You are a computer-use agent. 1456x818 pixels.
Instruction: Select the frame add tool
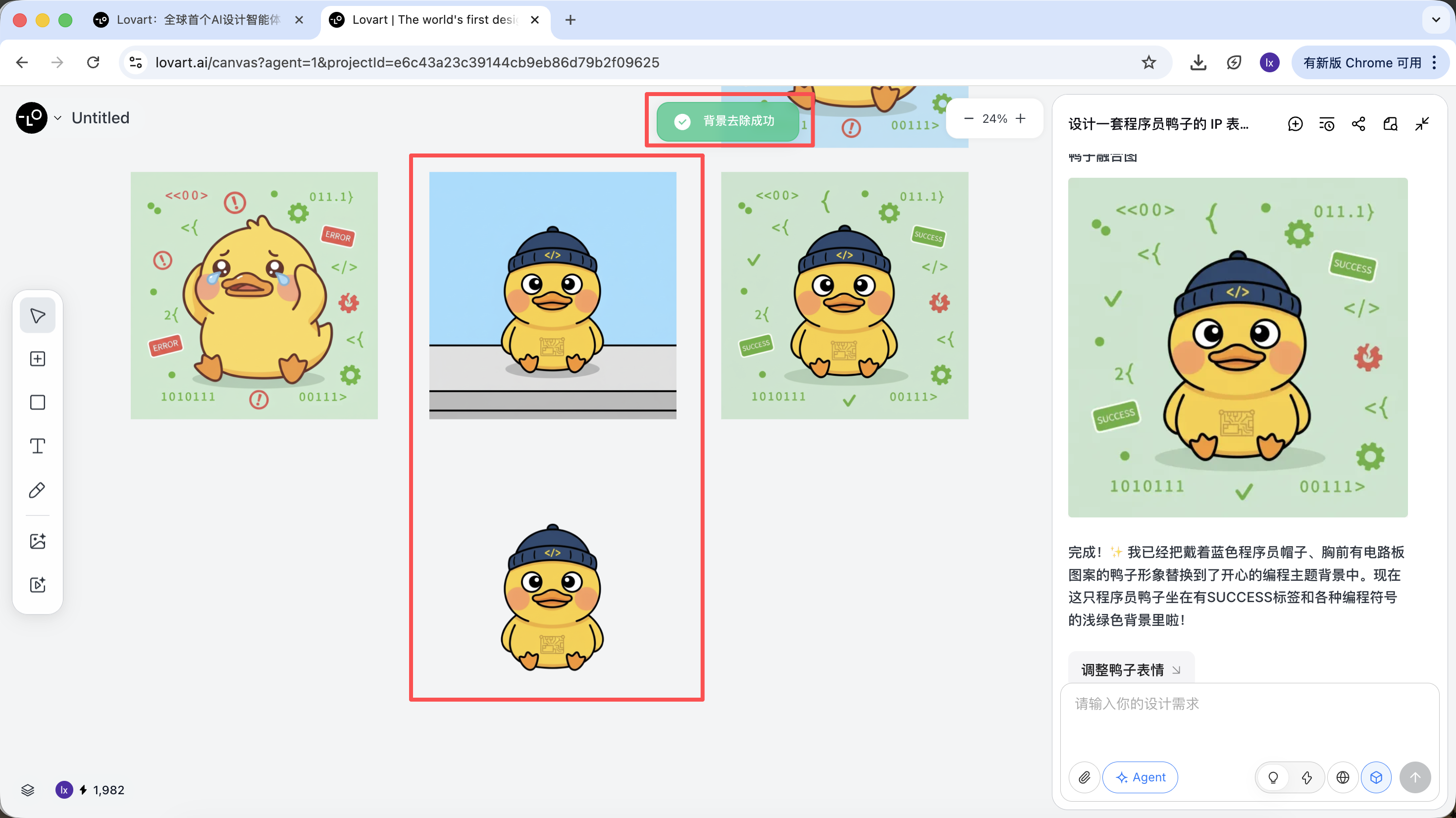point(37,359)
